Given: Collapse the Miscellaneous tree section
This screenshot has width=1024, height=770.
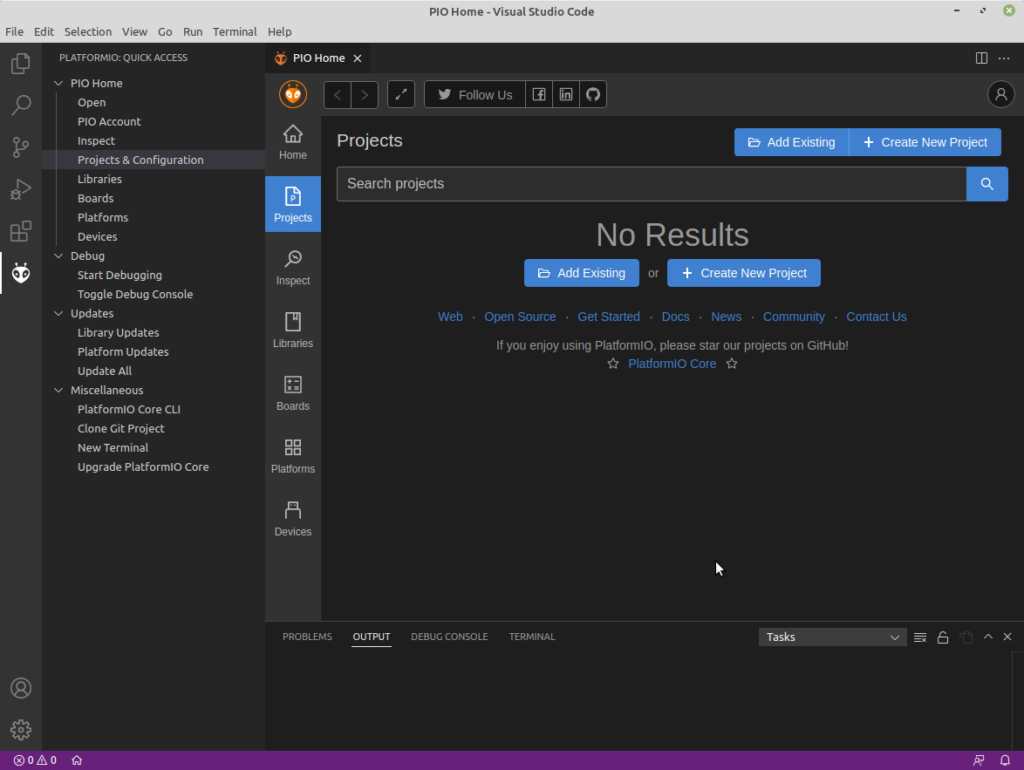Looking at the screenshot, I should pyautogui.click(x=58, y=391).
